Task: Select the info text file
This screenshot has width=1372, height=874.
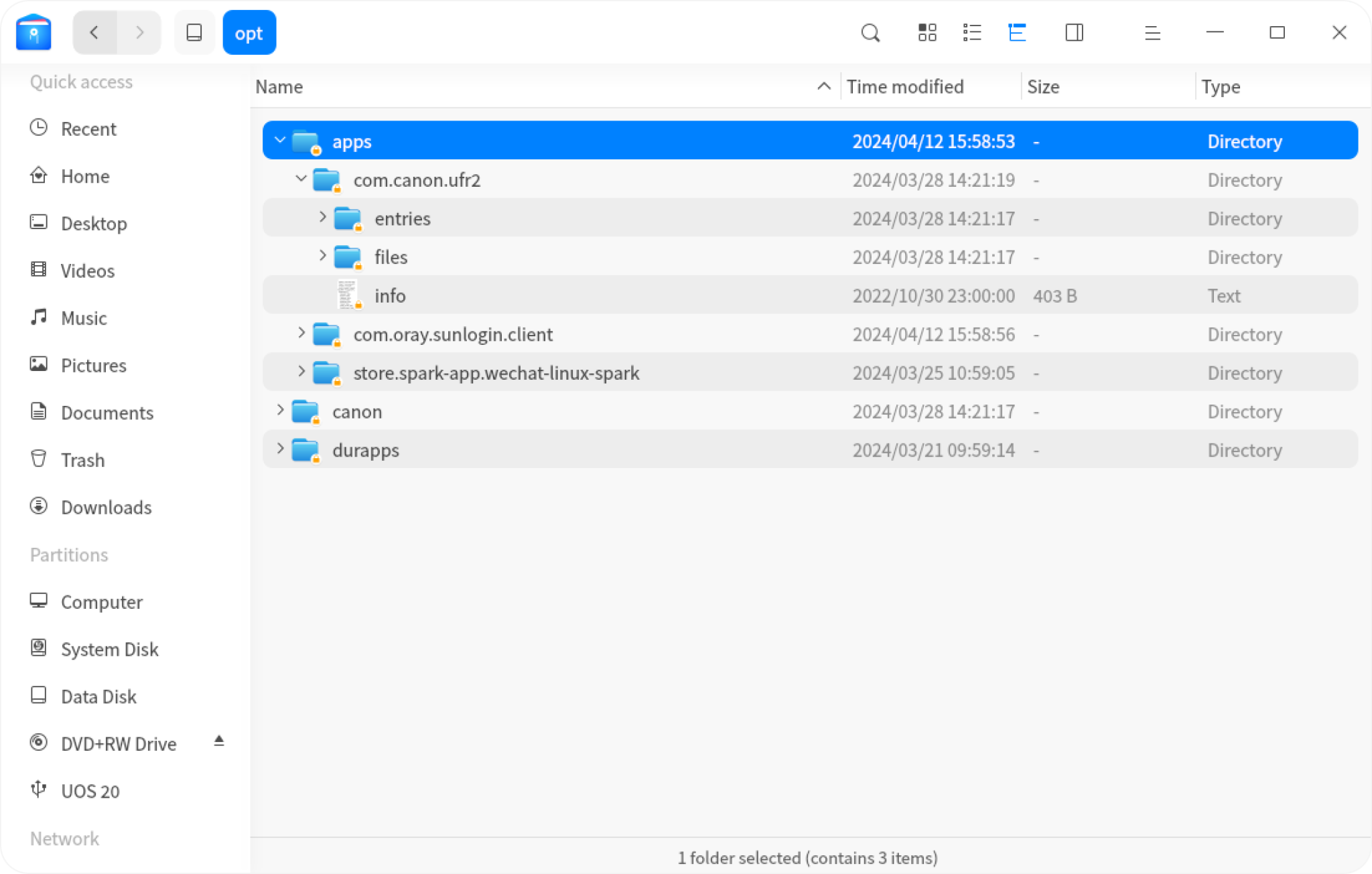Action: tap(391, 295)
